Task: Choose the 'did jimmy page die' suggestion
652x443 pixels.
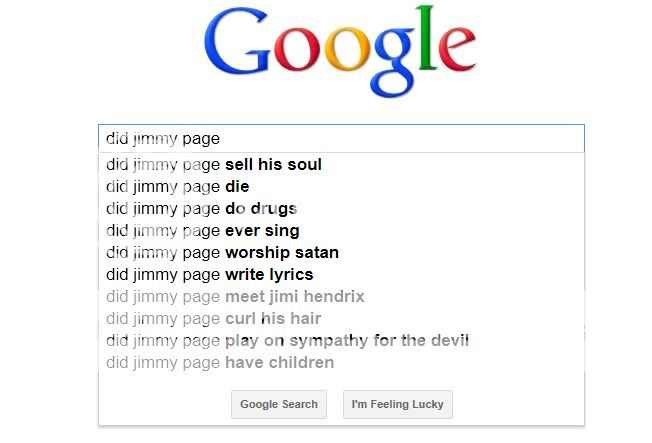Action: 178,186
